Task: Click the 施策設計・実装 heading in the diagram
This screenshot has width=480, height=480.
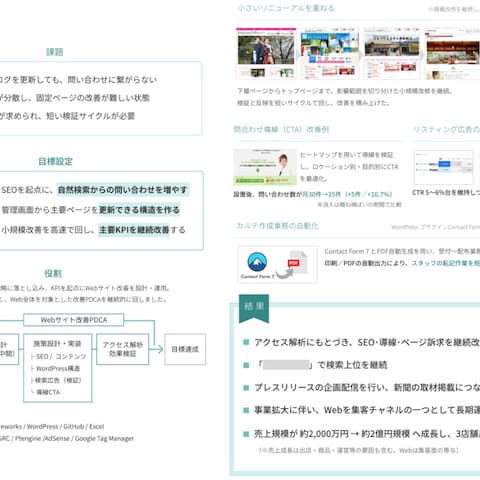Action: (x=57, y=344)
